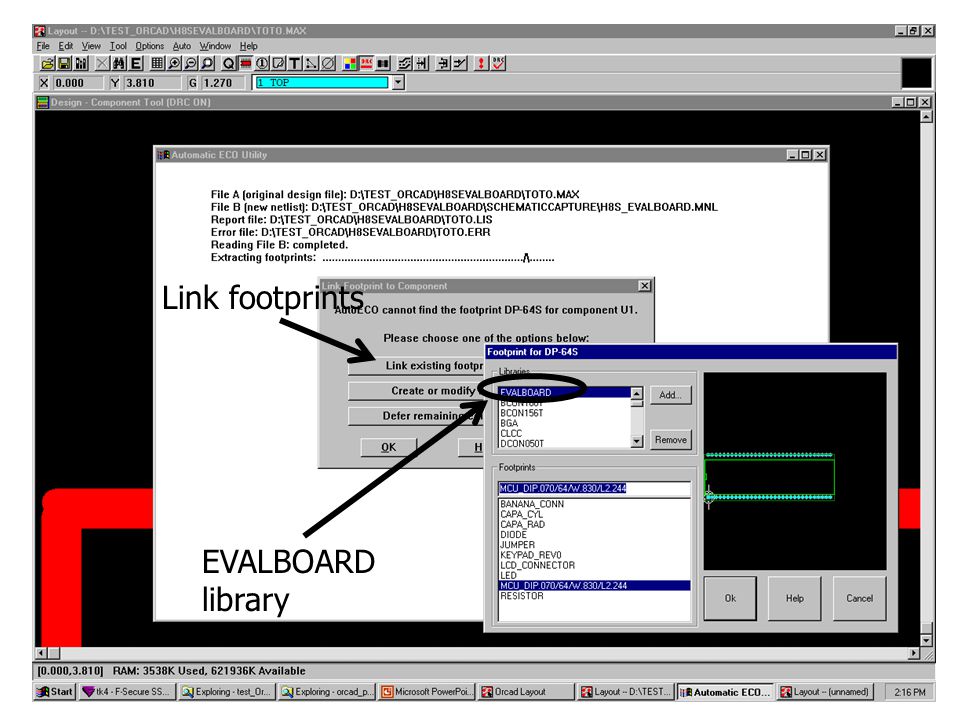Viewport: 960px width, 720px height.
Task: Click Create or modify footprint button
Action: [416, 391]
